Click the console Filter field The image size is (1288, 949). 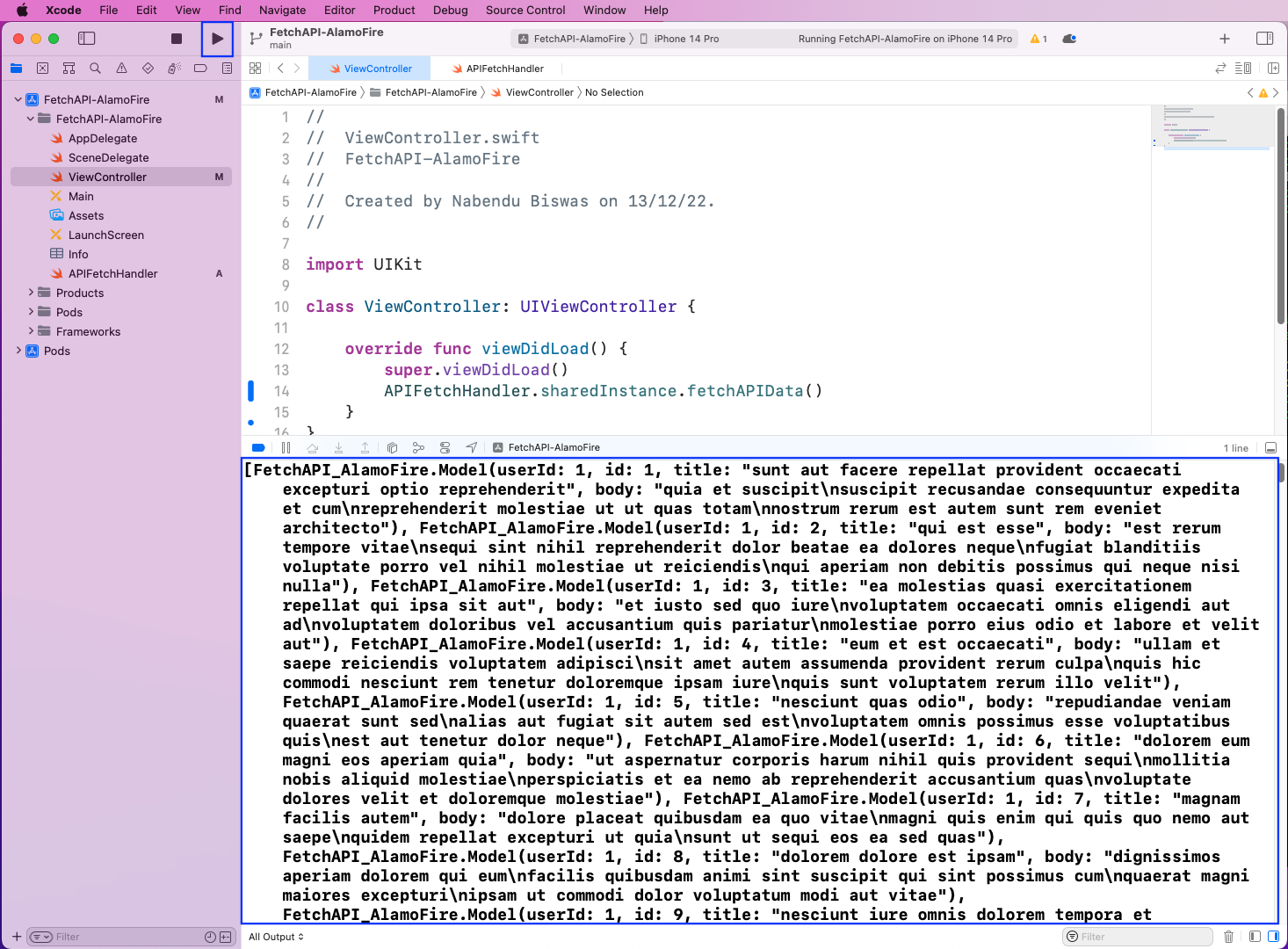coord(1137,936)
